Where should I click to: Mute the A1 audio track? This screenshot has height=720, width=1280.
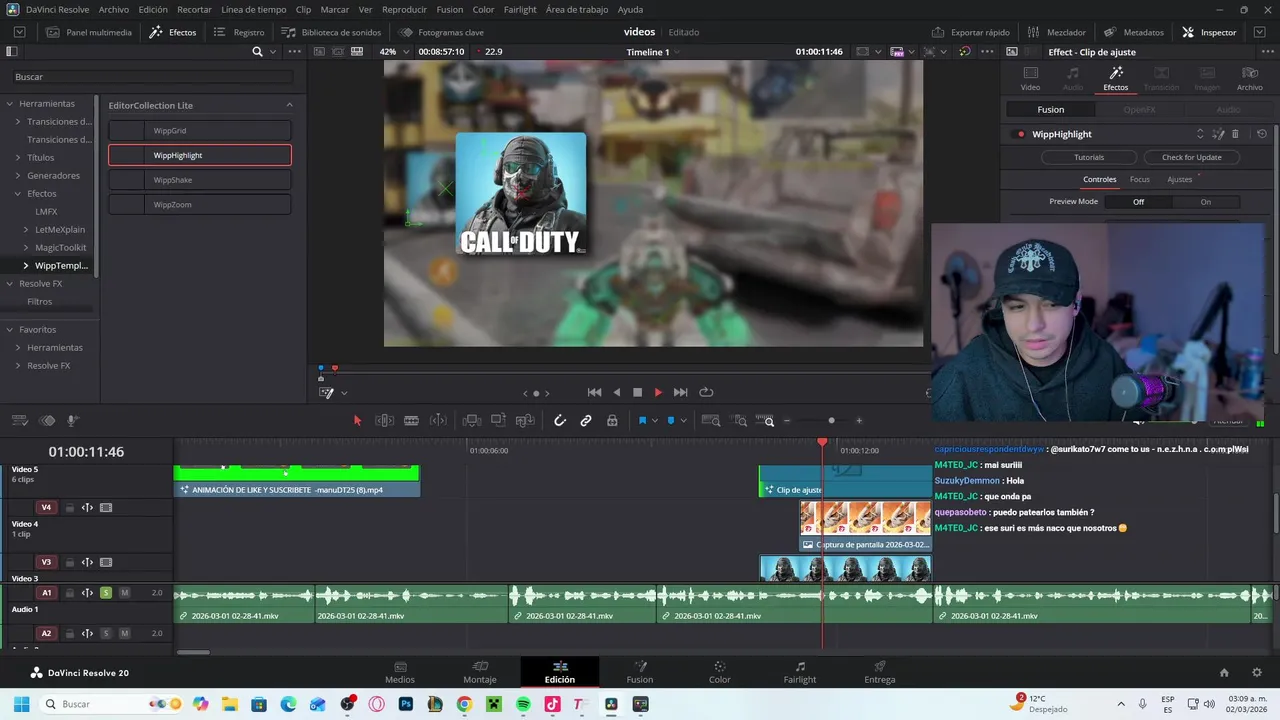point(124,593)
